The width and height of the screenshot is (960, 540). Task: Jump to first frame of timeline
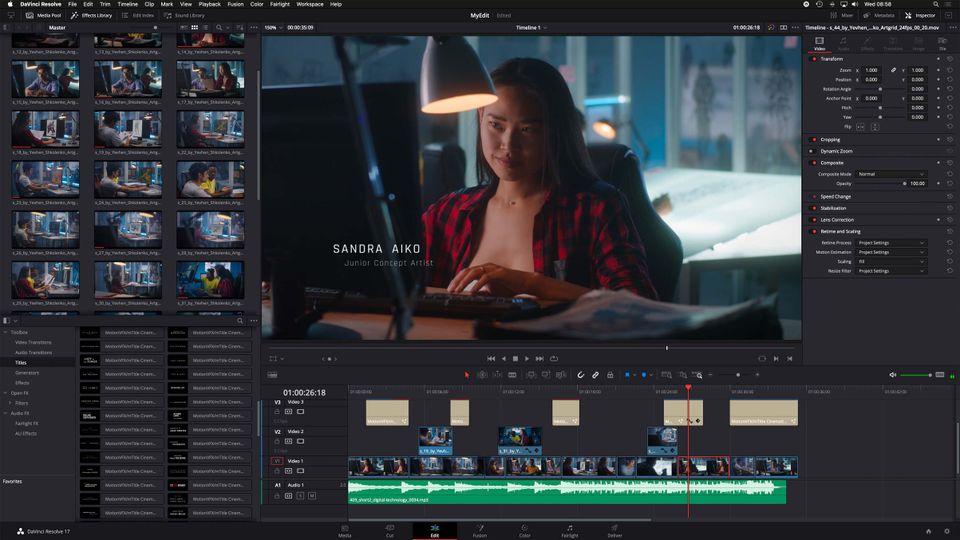490,359
